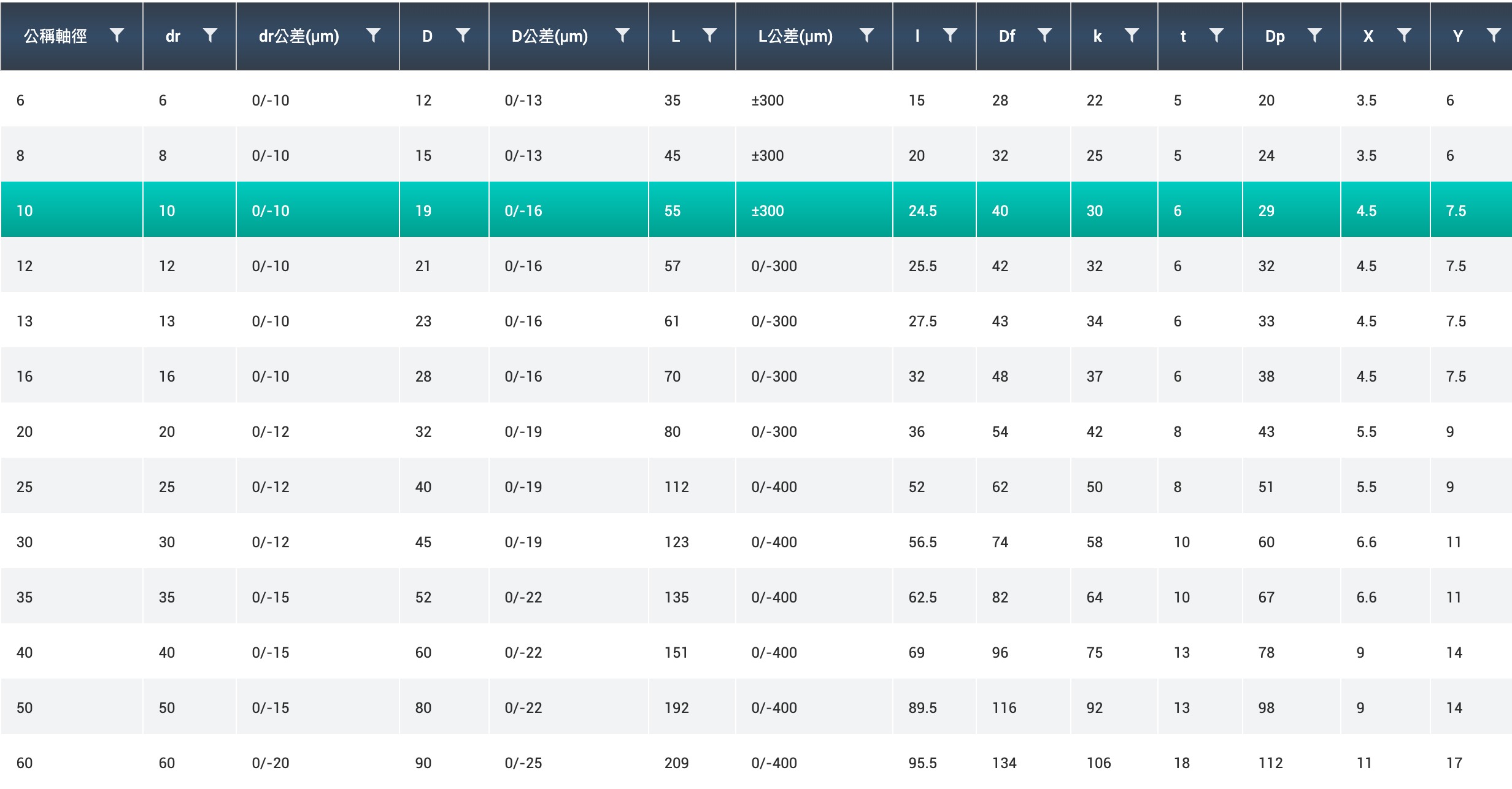Click the L value 209 in the last row
The width and height of the screenshot is (1512, 789).
[676, 763]
